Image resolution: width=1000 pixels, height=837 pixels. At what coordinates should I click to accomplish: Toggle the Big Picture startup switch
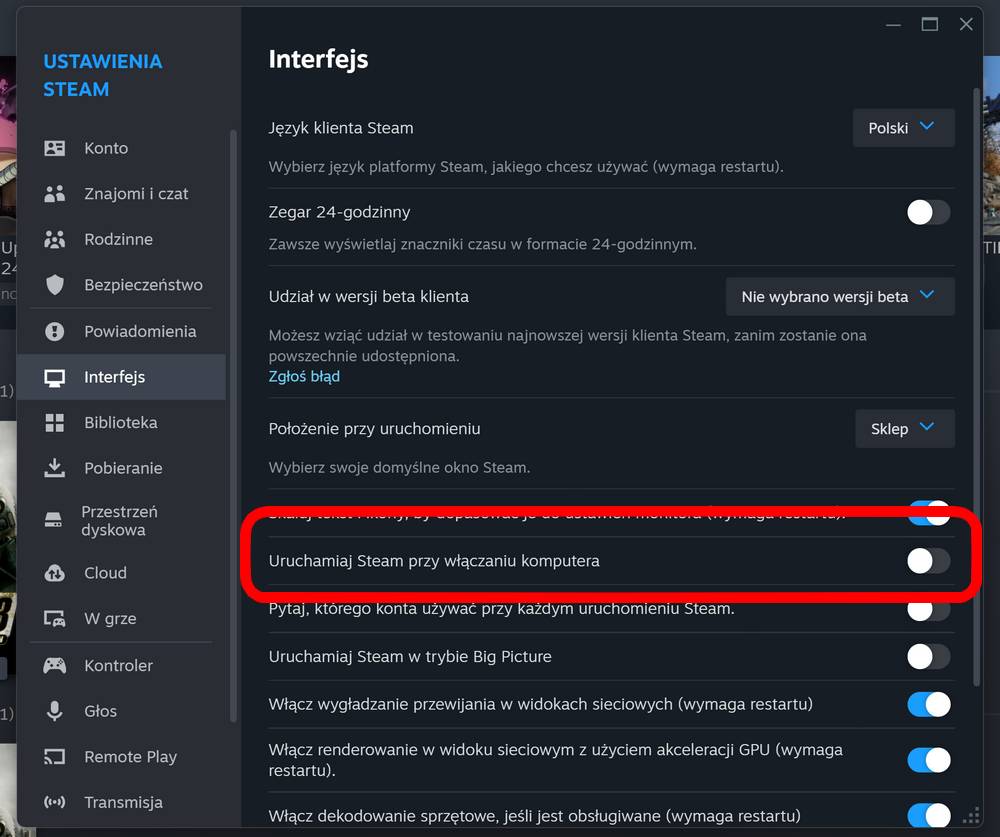tap(929, 656)
